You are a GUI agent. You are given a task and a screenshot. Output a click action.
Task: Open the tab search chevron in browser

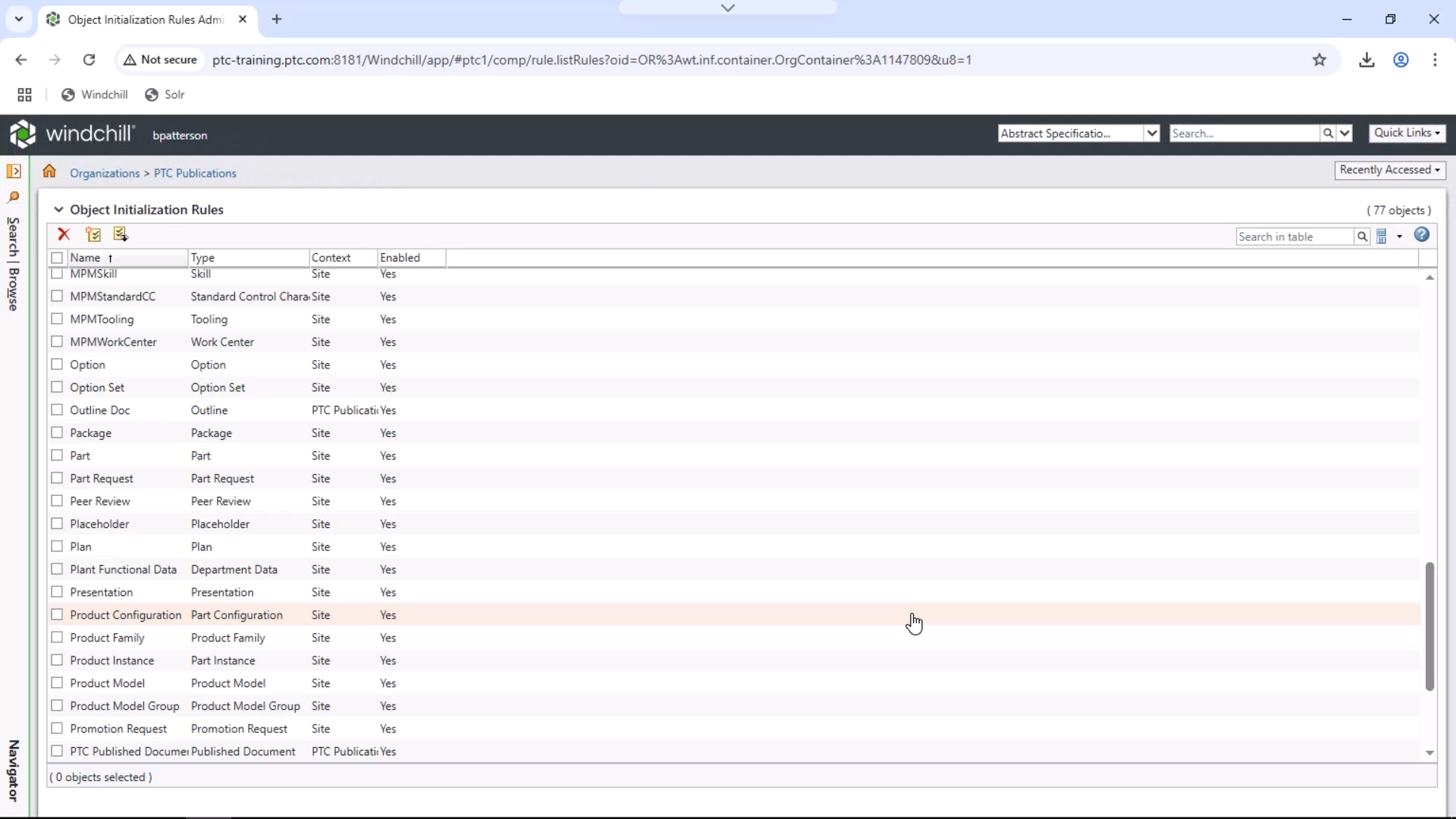pos(19,19)
